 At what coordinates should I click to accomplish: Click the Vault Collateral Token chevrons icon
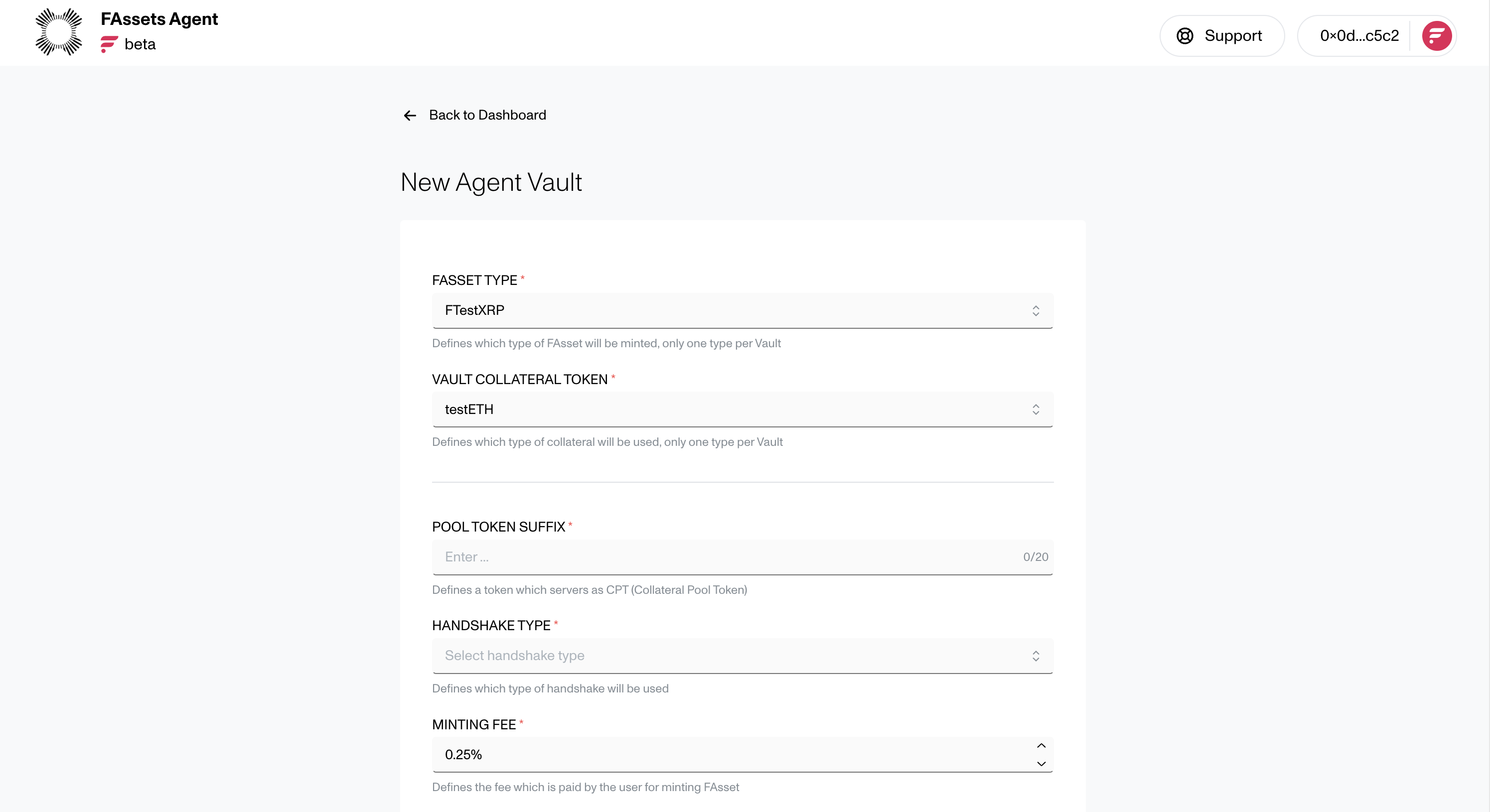point(1036,409)
